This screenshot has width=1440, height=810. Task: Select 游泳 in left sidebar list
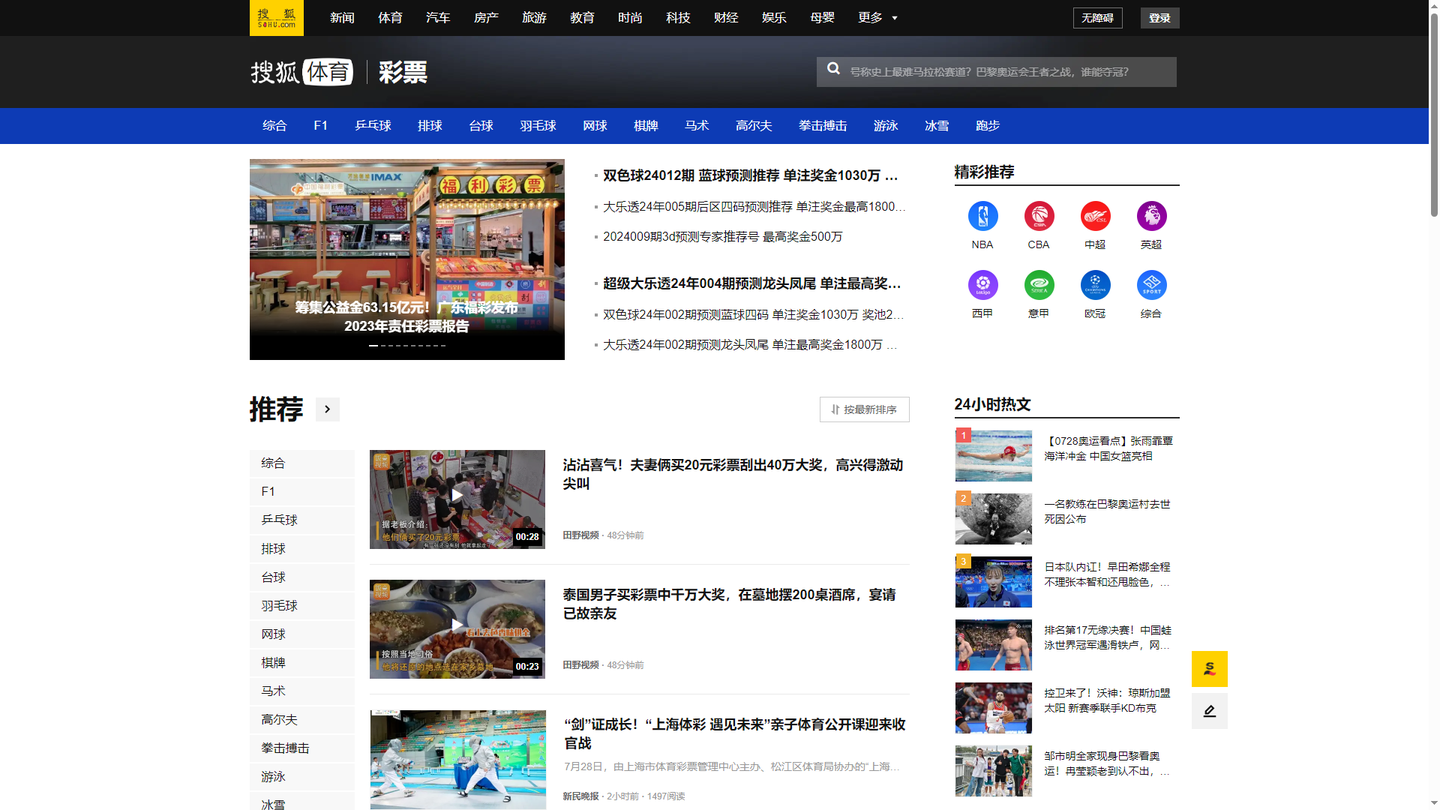point(302,777)
